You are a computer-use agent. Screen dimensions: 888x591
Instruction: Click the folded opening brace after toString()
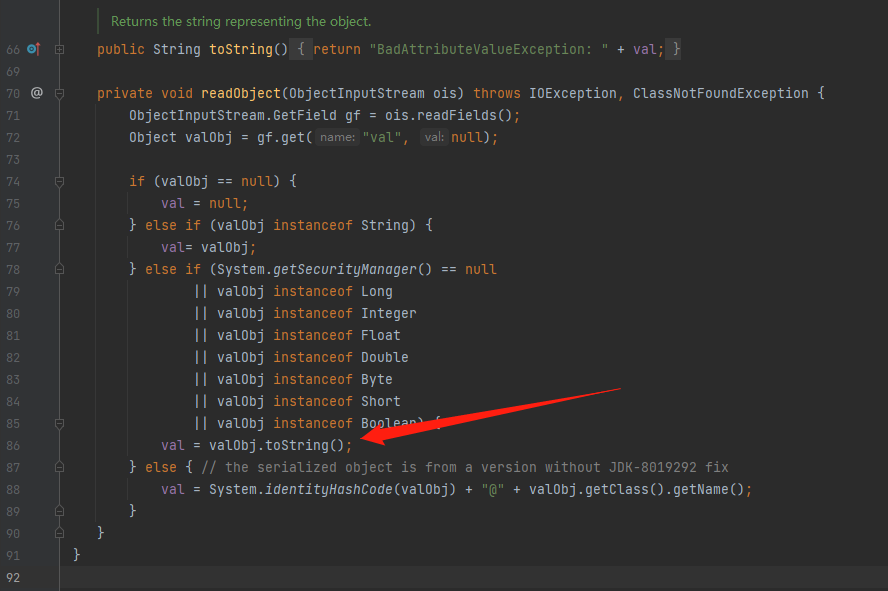point(301,49)
